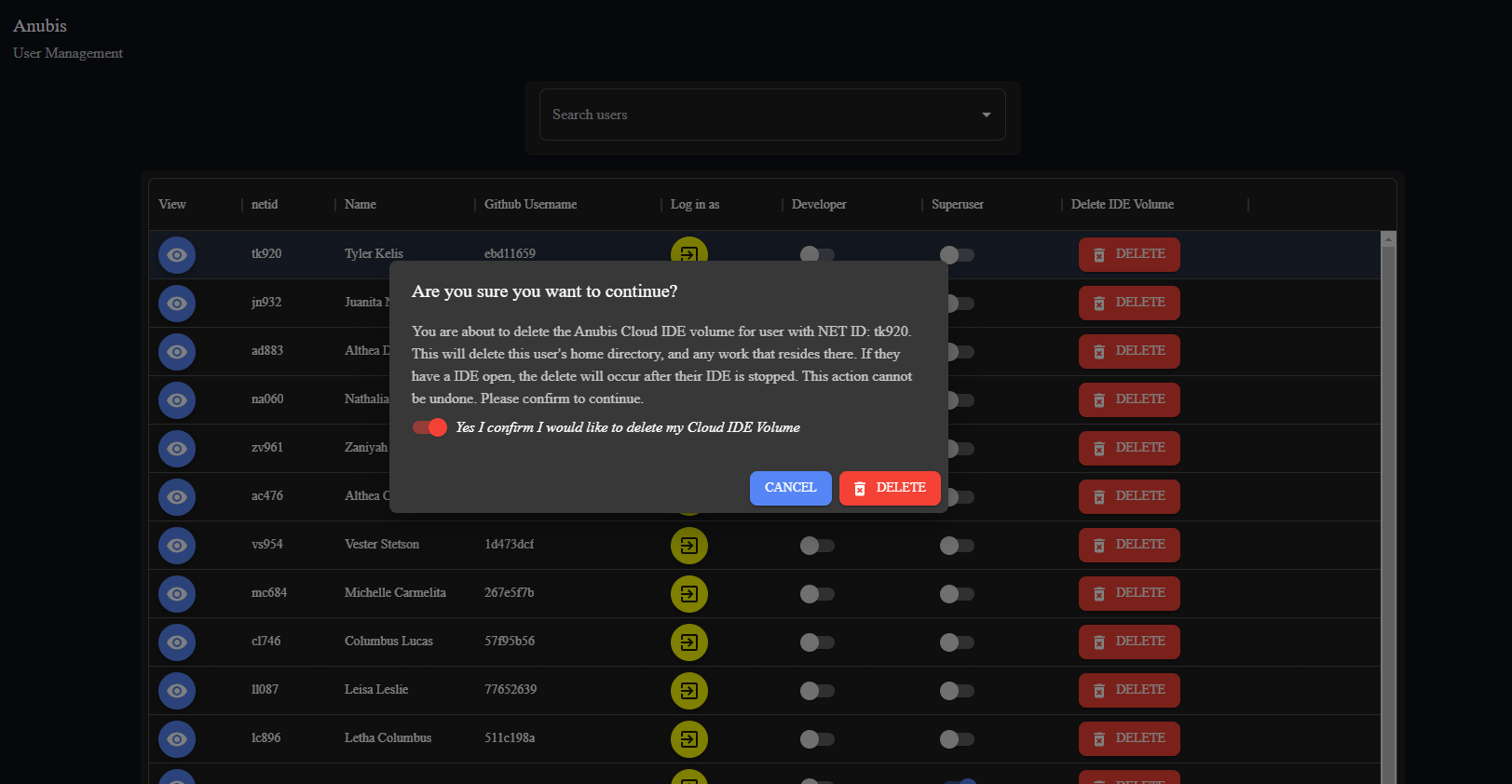Sort by the netid column header
Viewport: 1512px width, 784px height.
pos(265,205)
